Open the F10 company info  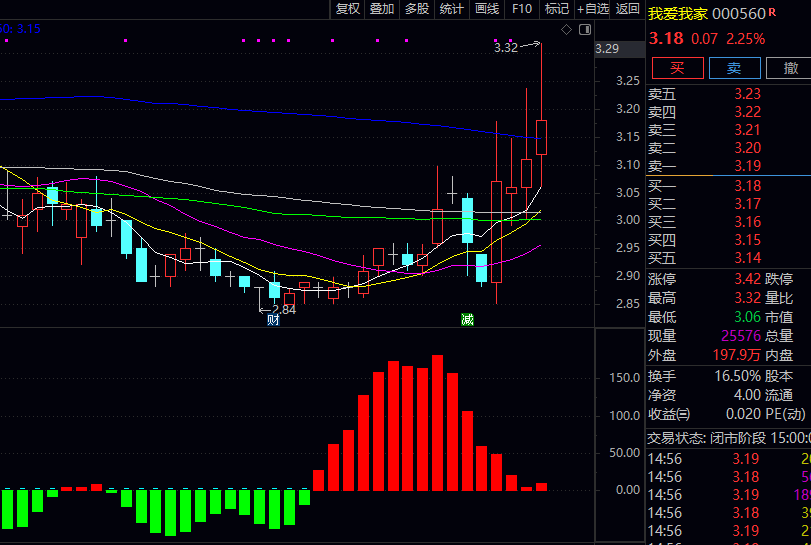click(x=522, y=9)
